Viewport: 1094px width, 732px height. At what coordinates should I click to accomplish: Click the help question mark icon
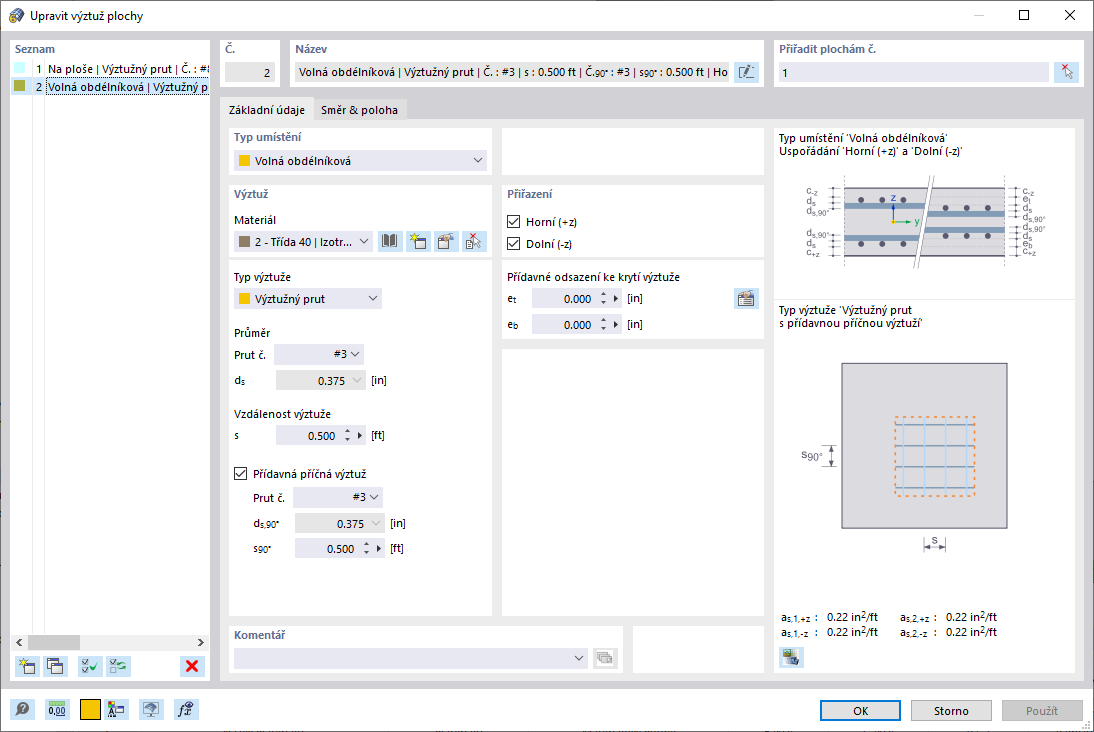pyautogui.click(x=22, y=709)
